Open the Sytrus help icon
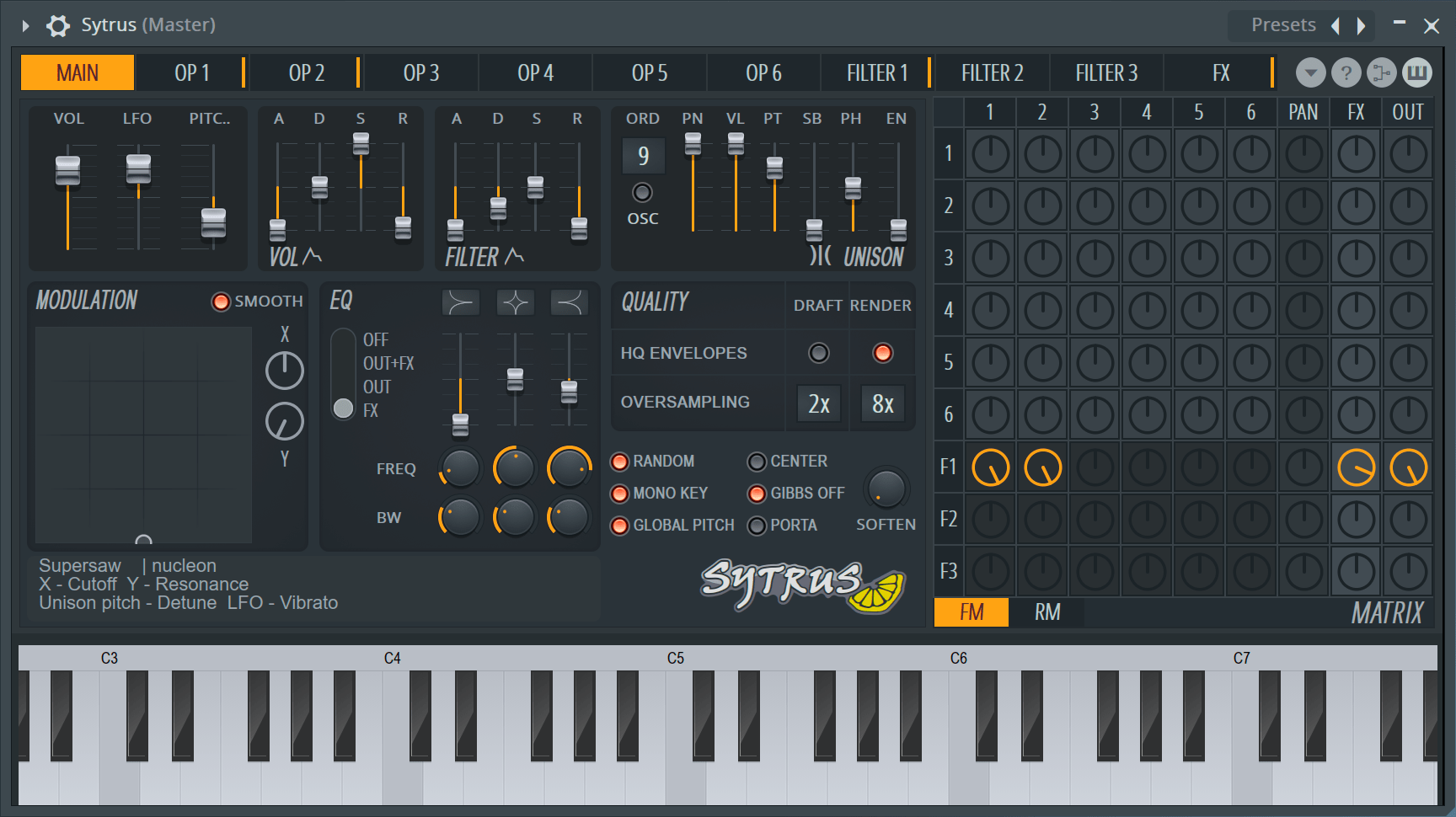Image resolution: width=1456 pixels, height=817 pixels. (x=1346, y=72)
